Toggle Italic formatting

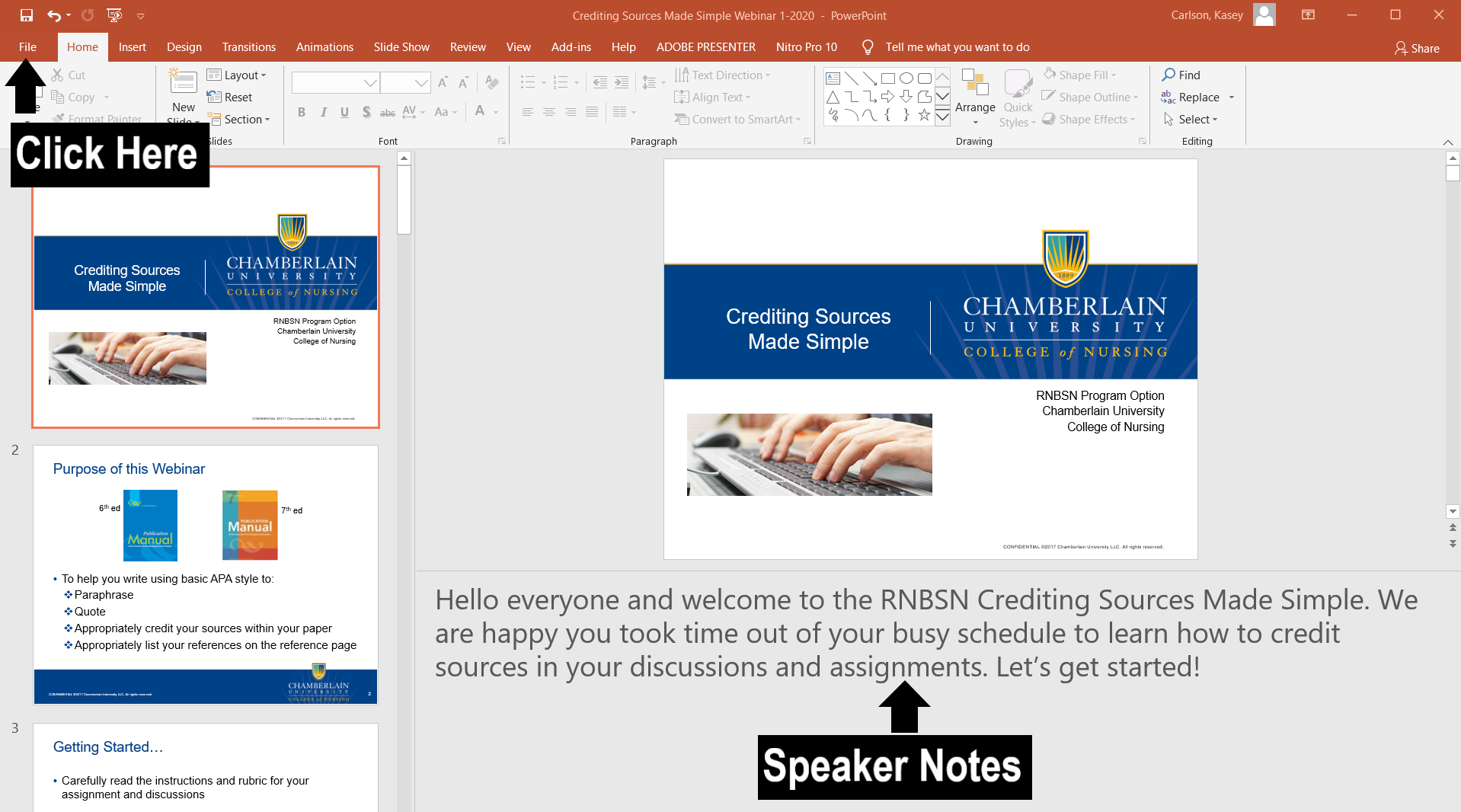[324, 112]
